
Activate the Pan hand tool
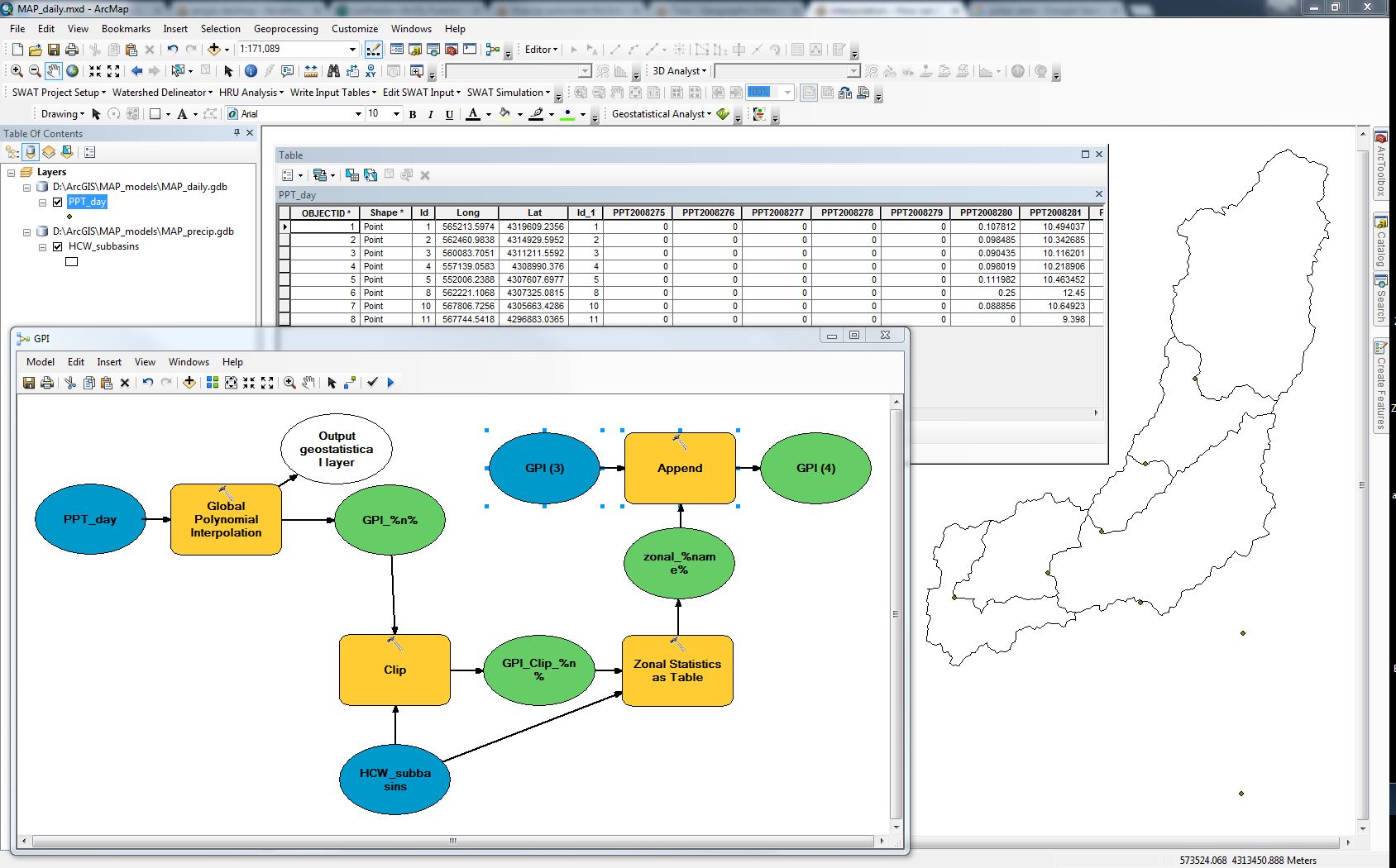coord(54,71)
